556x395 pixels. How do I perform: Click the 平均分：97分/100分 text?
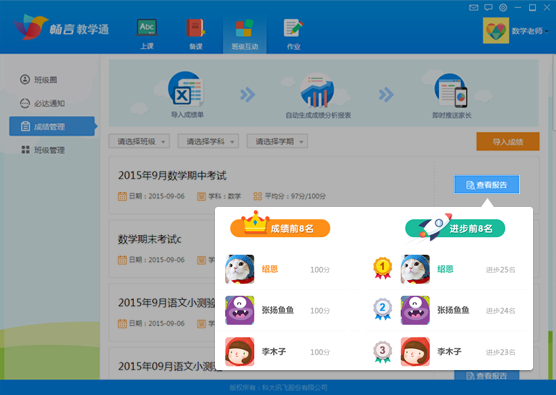tap(295, 196)
